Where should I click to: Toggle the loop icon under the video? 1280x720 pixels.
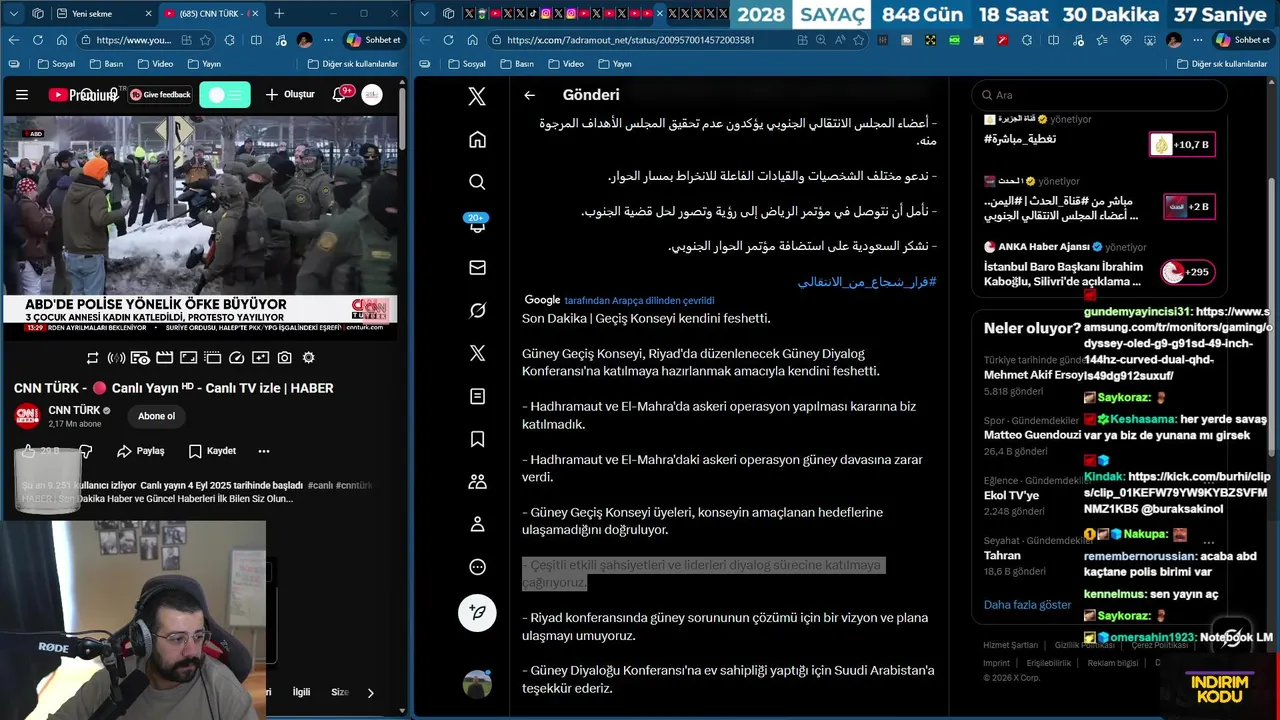(x=92, y=358)
